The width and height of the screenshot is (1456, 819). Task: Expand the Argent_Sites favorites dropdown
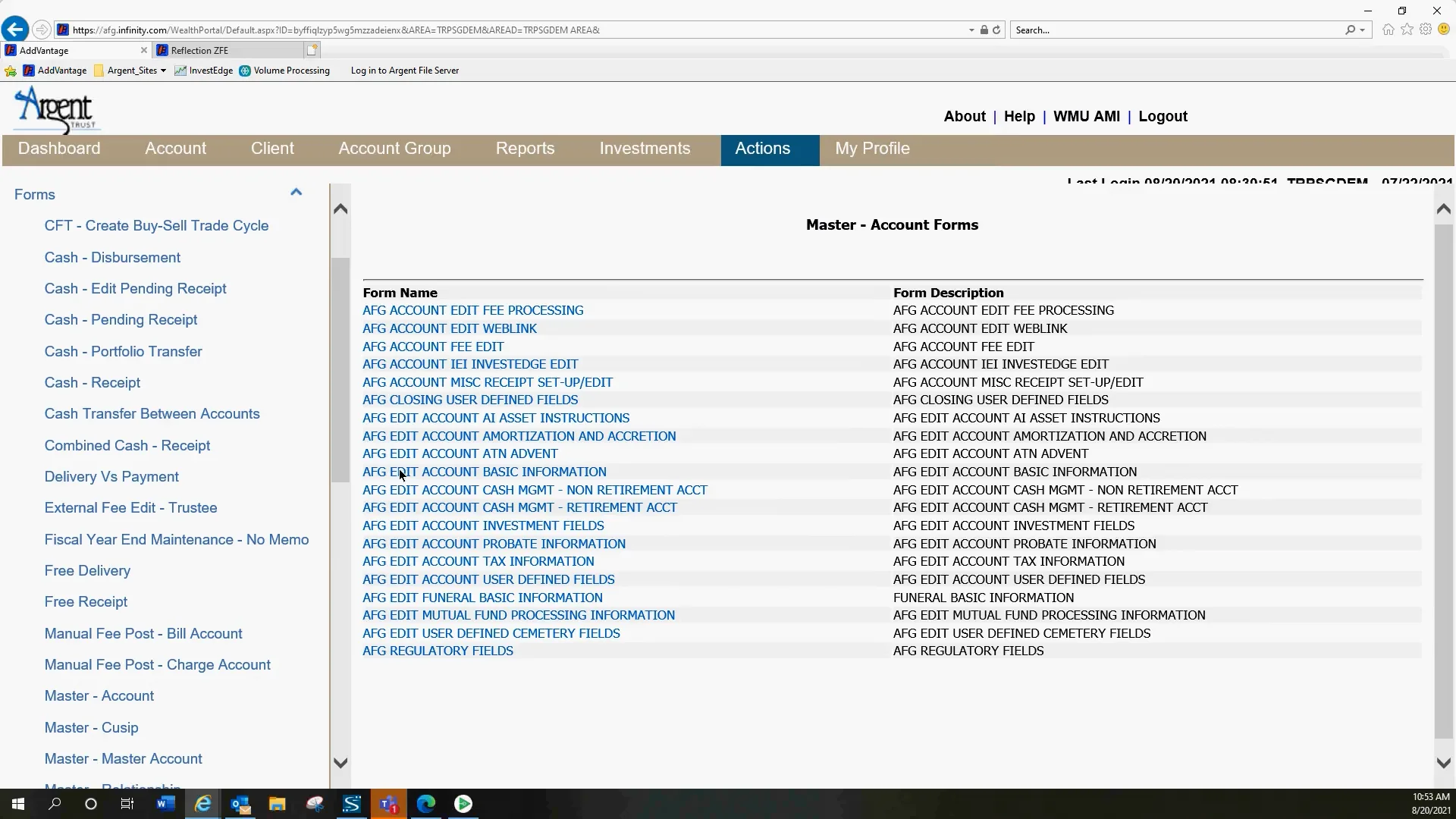(x=164, y=70)
